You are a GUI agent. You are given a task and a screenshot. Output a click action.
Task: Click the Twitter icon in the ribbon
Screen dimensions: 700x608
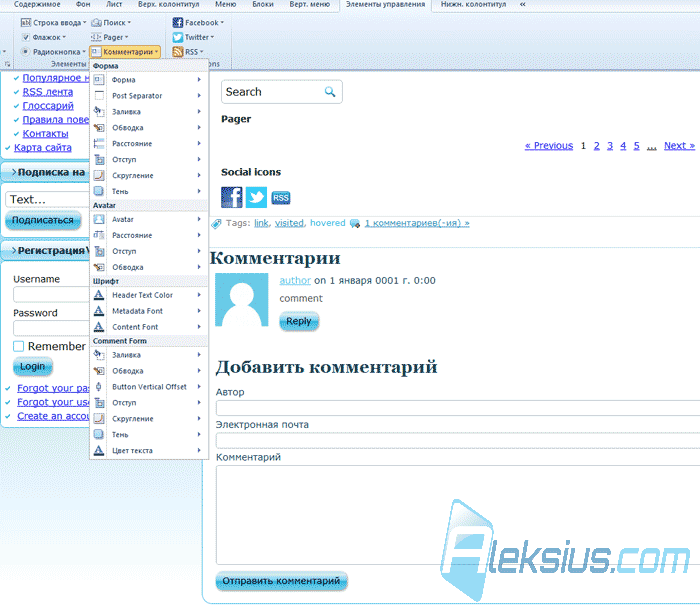[178, 37]
